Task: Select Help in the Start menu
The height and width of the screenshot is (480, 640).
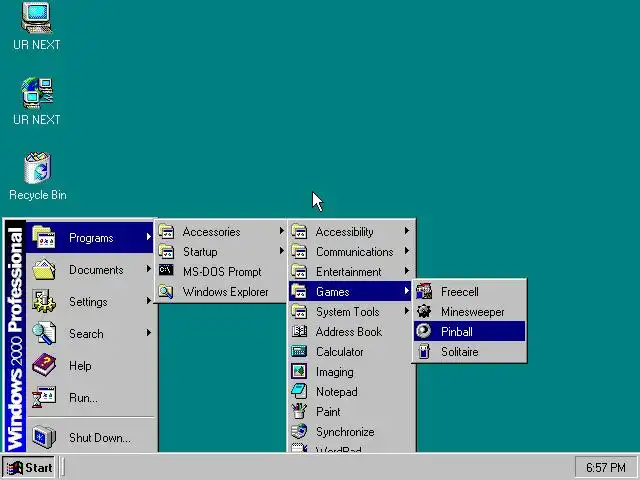Action: point(90,365)
